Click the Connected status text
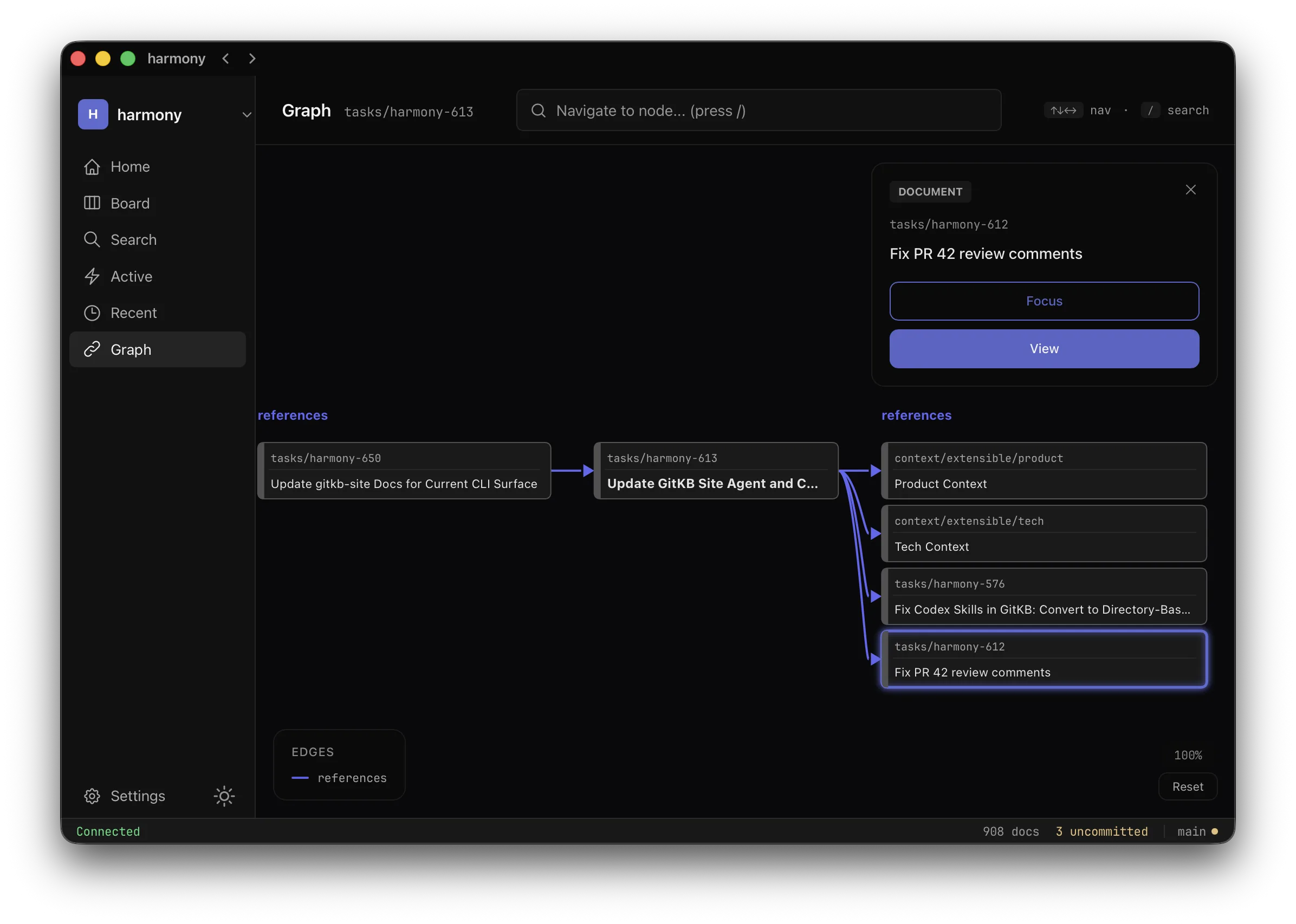Screen dimensions: 1296x924 pyautogui.click(x=108, y=831)
